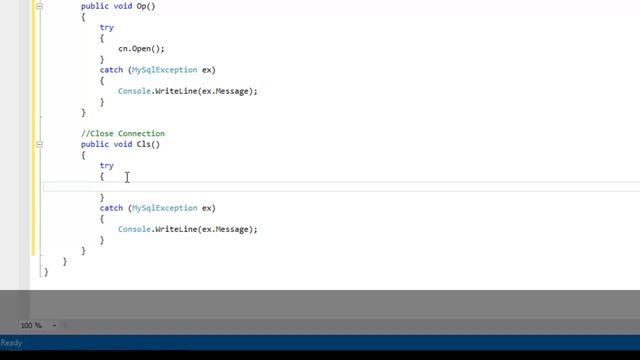The image size is (640, 360).
Task: Click the try keyword in Op method
Action: [x=107, y=27]
